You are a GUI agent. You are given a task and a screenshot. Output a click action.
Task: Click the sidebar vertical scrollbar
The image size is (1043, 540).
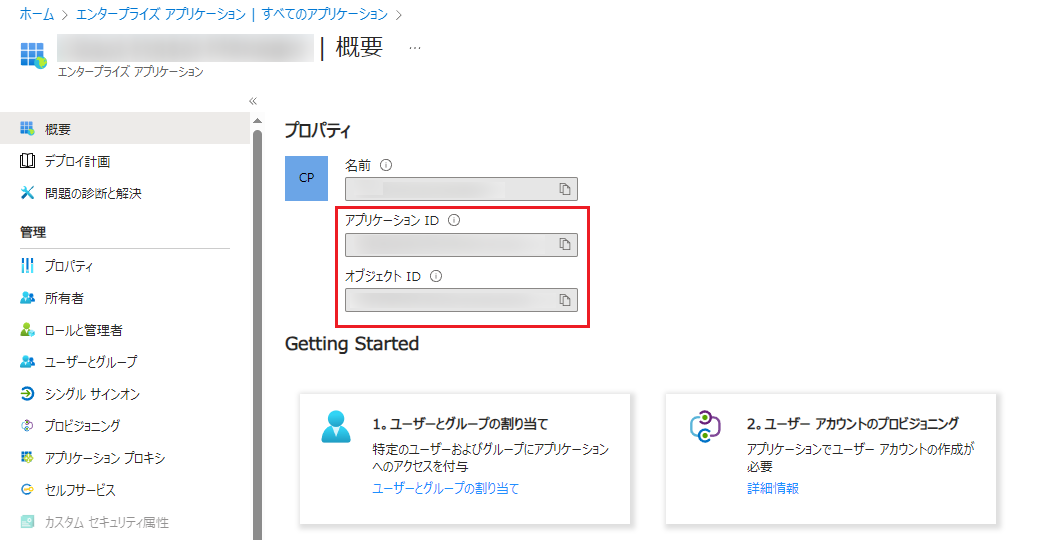(257, 333)
